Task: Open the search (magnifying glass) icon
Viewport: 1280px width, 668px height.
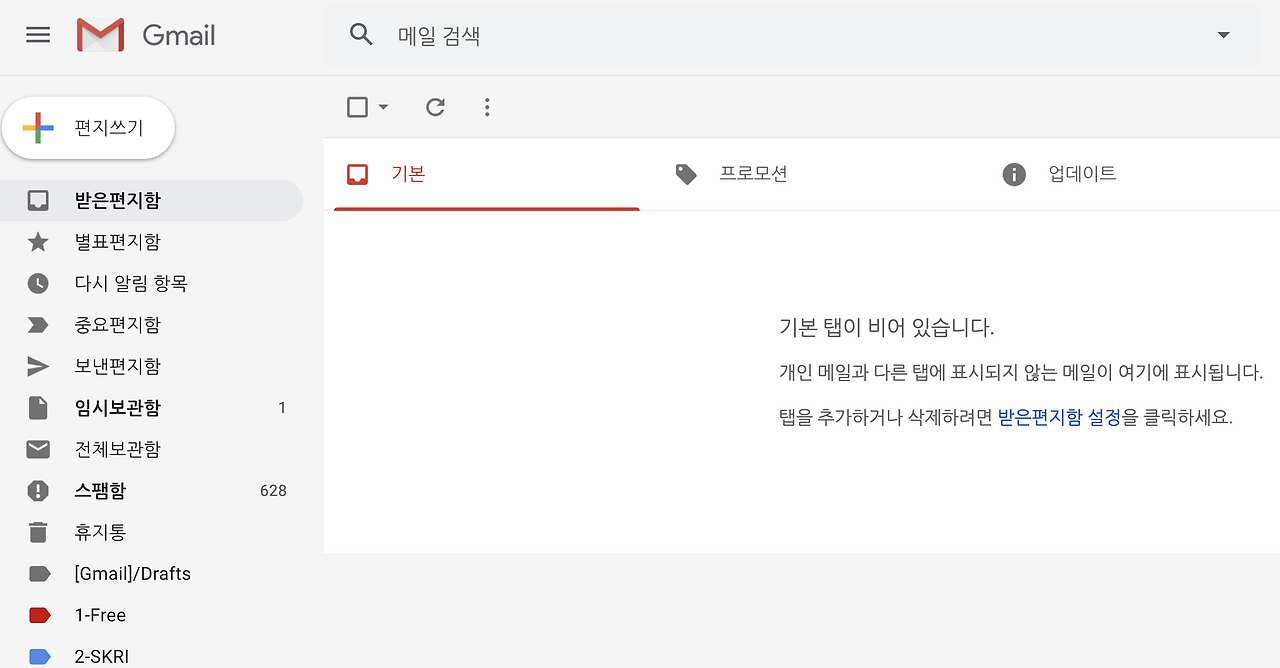Action: [361, 34]
